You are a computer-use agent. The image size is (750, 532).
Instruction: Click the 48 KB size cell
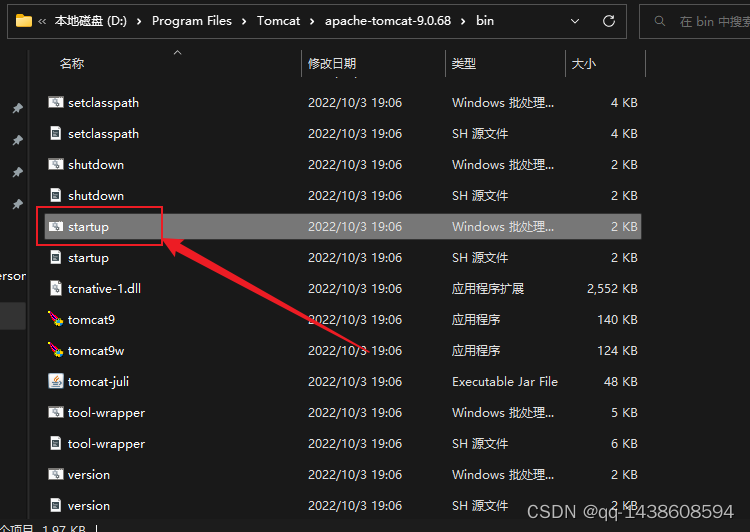point(620,382)
